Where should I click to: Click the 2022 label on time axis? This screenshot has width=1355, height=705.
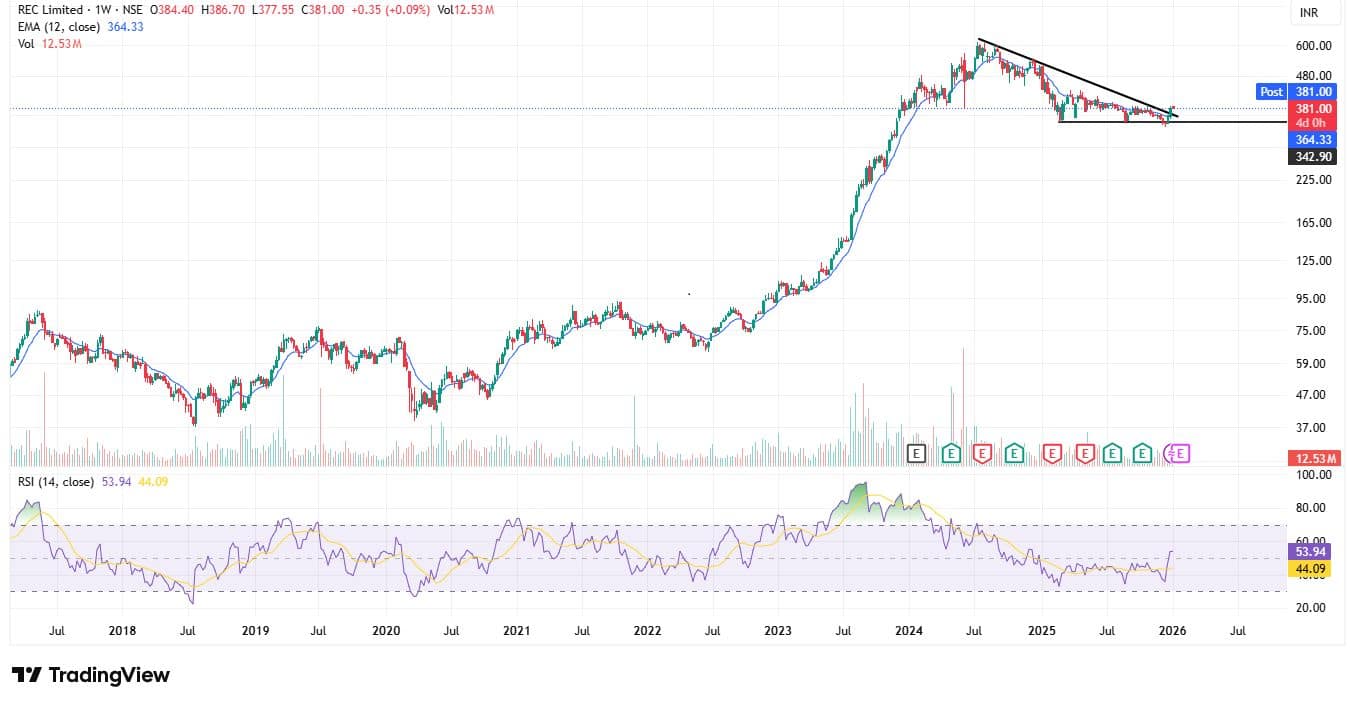[x=647, y=632]
